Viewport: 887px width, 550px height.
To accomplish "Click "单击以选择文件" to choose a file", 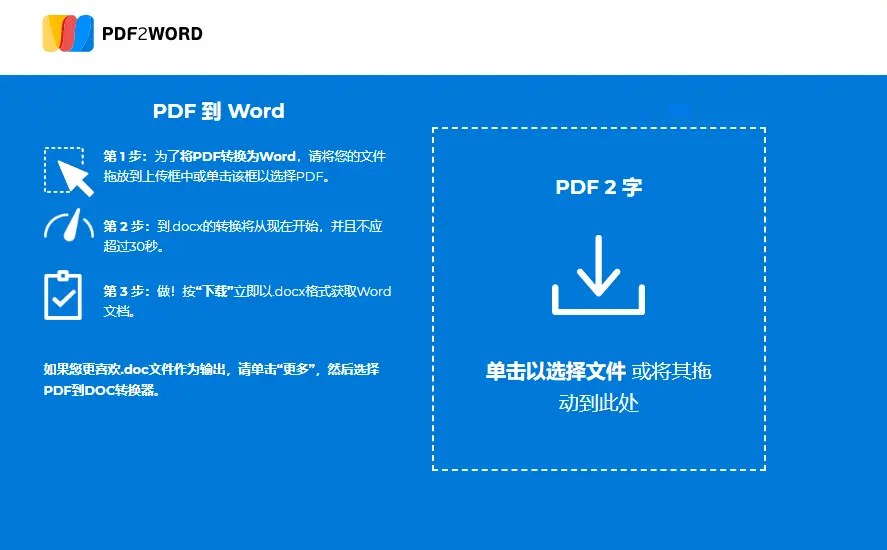I will (x=556, y=371).
